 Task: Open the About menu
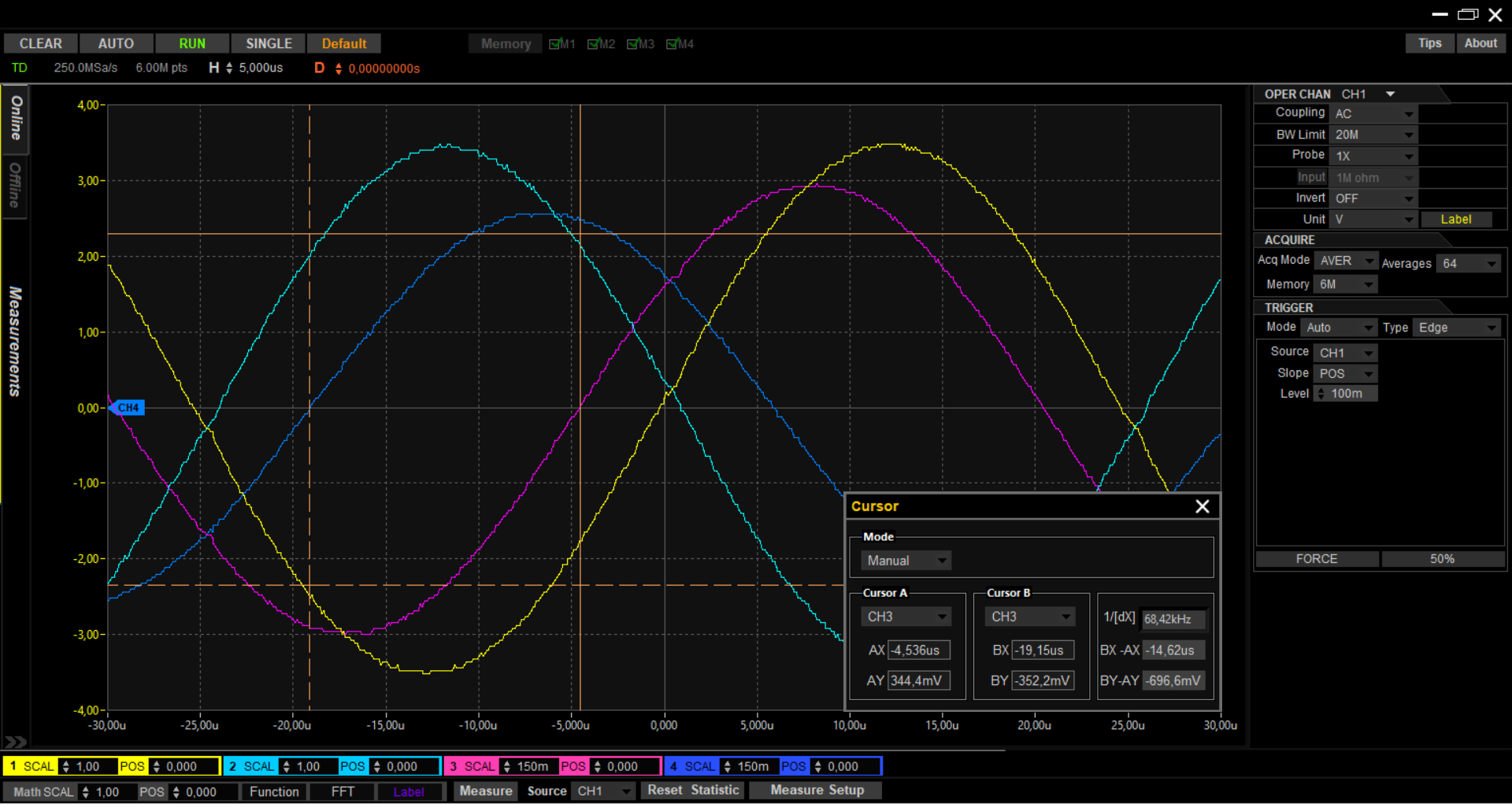(x=1480, y=43)
